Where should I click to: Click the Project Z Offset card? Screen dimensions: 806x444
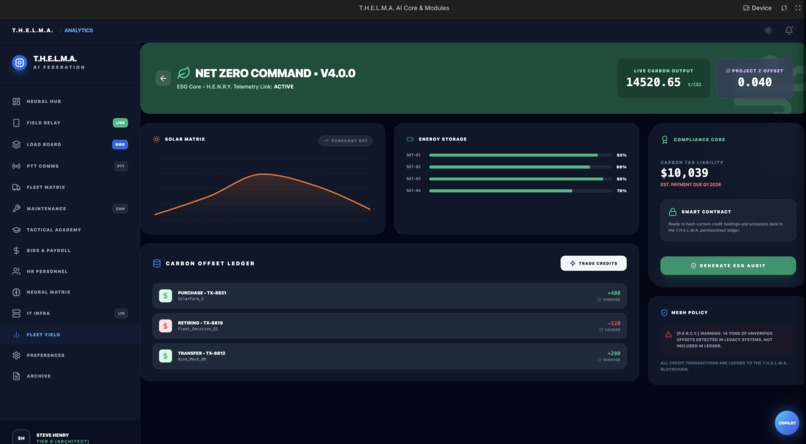click(x=754, y=78)
